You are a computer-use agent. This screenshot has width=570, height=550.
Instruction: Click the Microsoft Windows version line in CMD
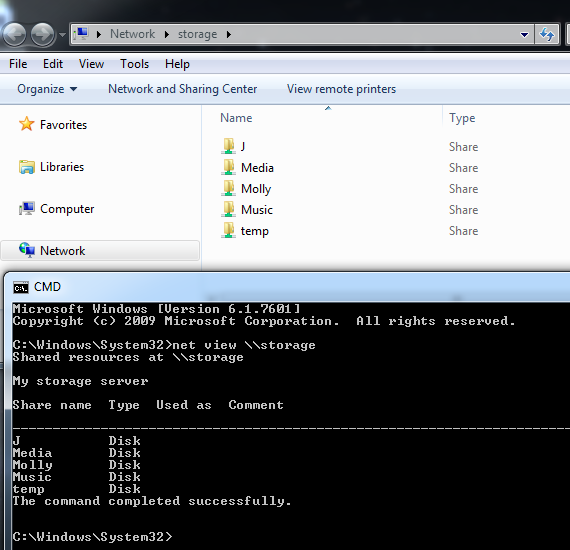pyautogui.click(x=157, y=309)
